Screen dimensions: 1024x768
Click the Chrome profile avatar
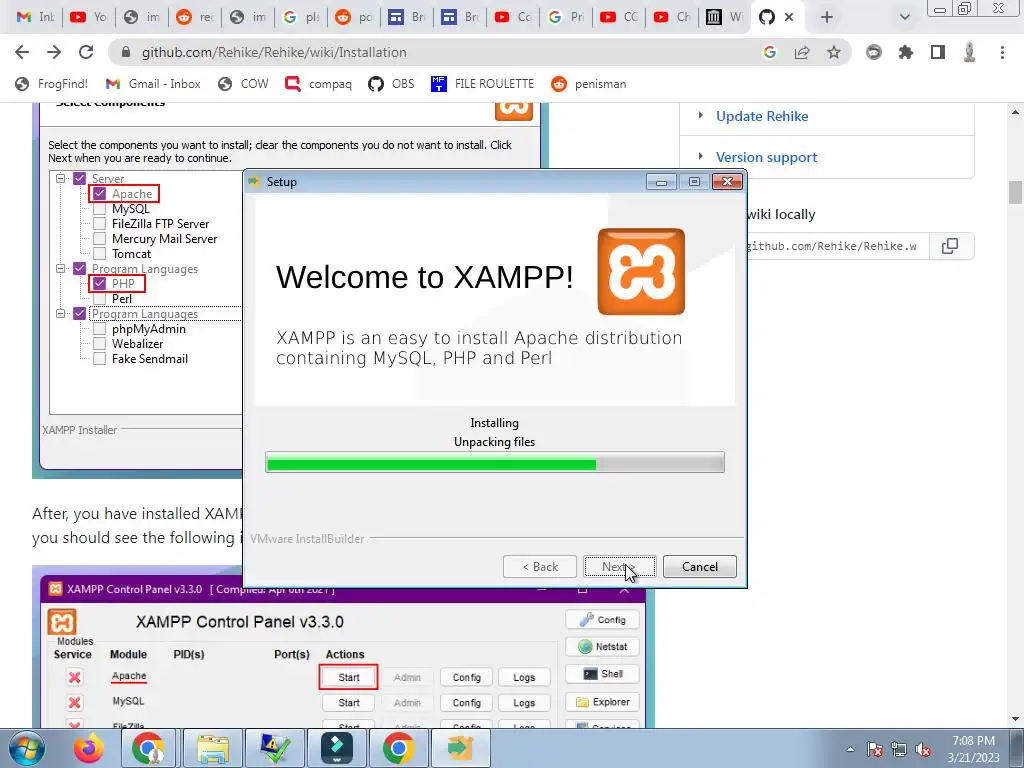tap(969, 52)
